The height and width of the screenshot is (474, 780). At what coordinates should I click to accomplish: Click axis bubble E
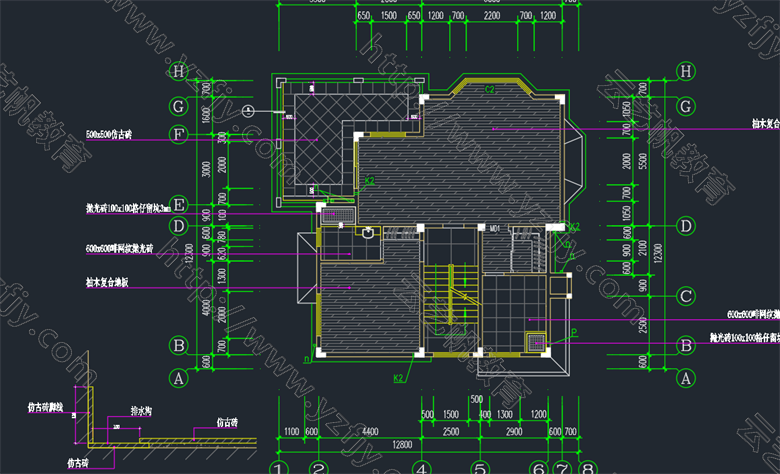click(x=179, y=204)
